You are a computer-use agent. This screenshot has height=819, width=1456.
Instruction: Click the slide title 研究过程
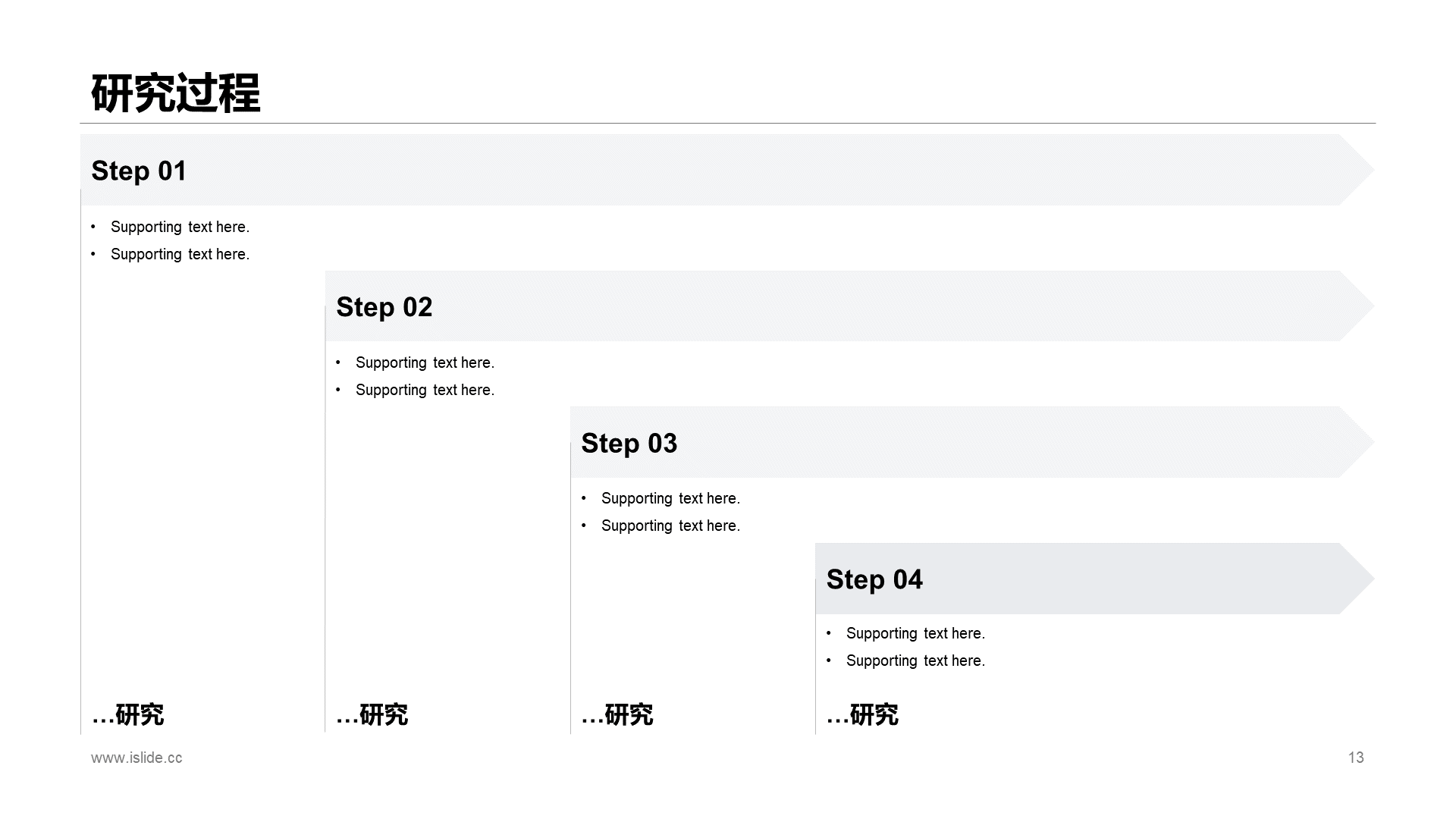coord(176,94)
